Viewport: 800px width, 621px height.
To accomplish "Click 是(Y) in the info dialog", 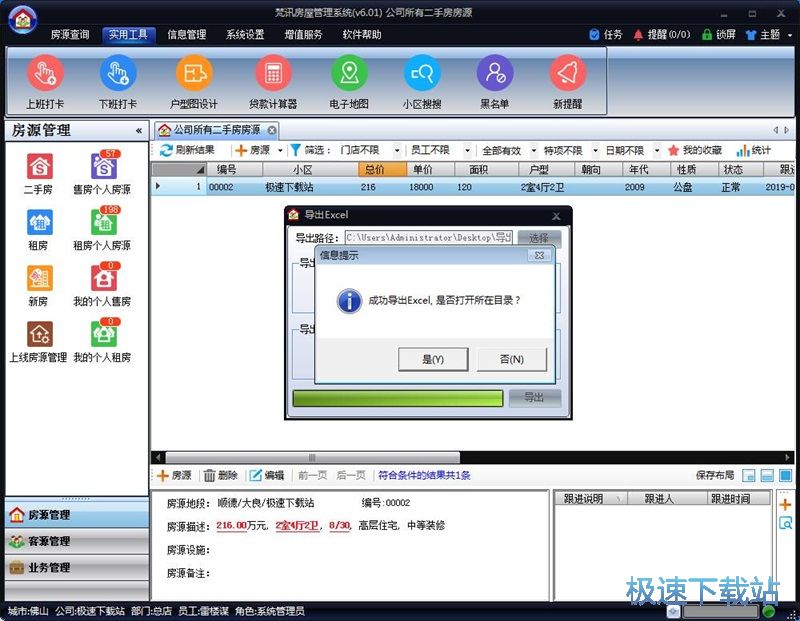I will (x=433, y=359).
